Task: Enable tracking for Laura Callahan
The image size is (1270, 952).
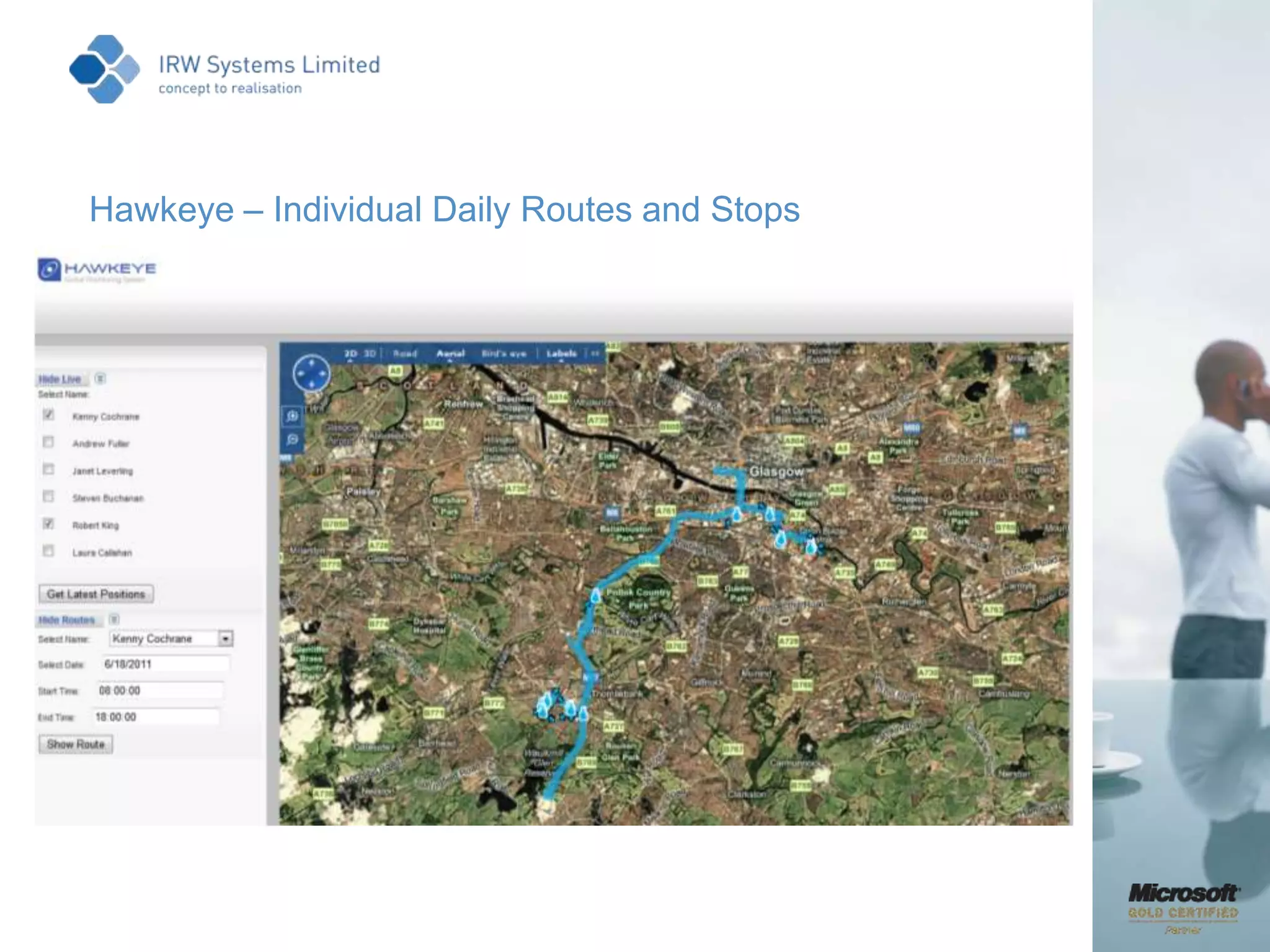Action: (48, 551)
